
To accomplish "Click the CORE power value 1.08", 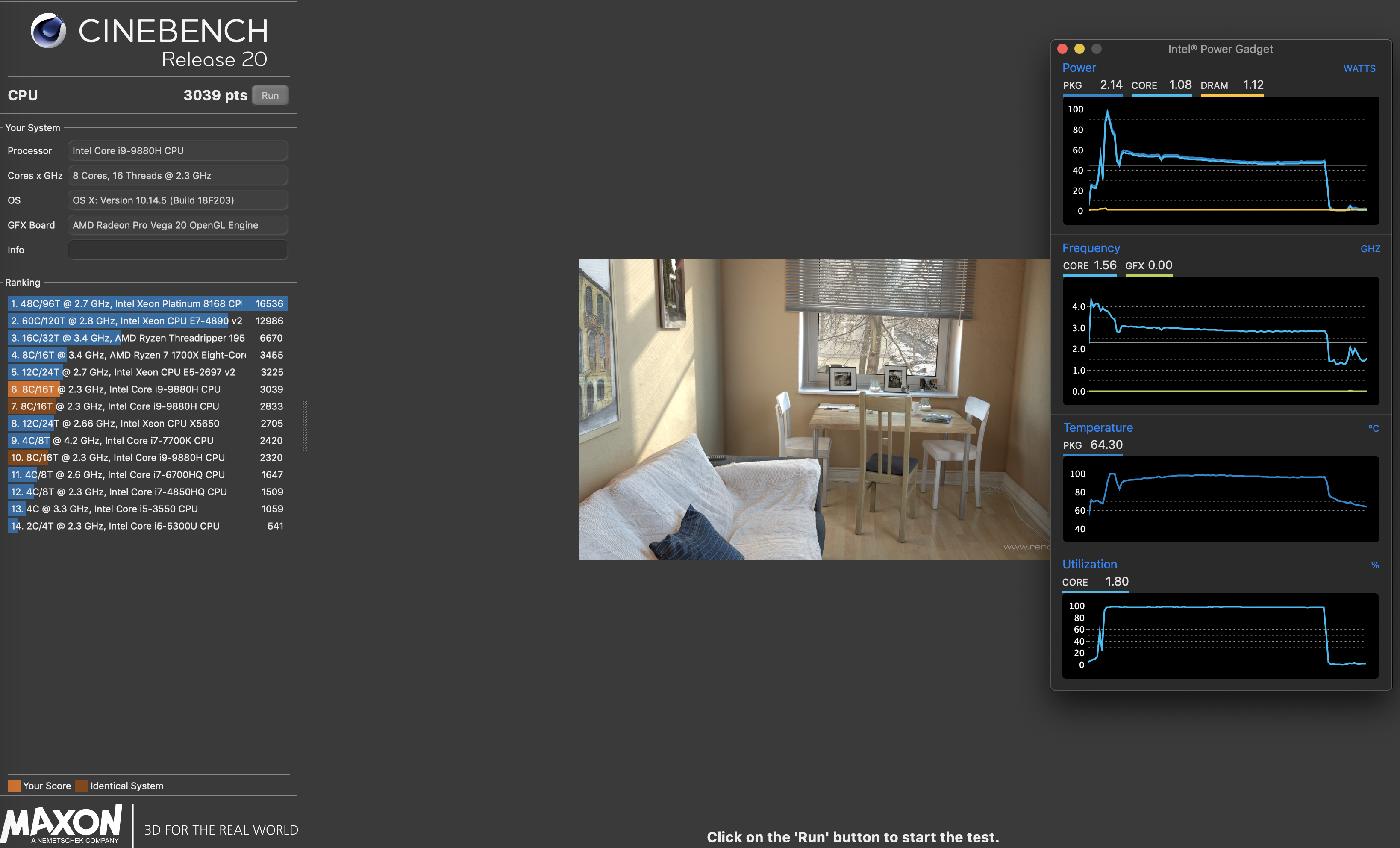I will point(1180,85).
